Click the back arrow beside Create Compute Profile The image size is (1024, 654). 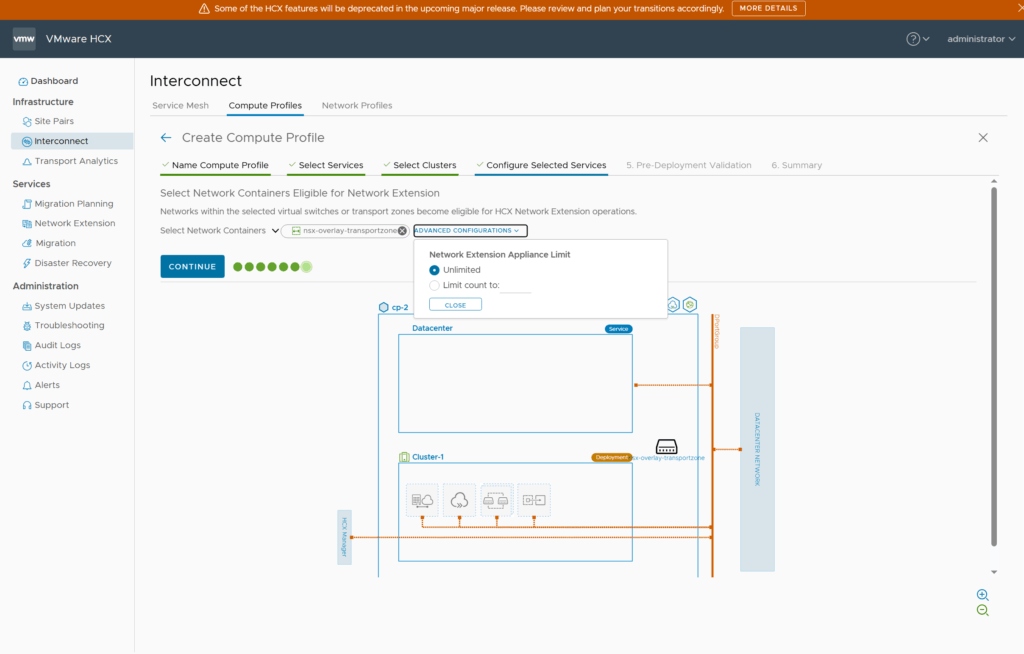pos(166,138)
